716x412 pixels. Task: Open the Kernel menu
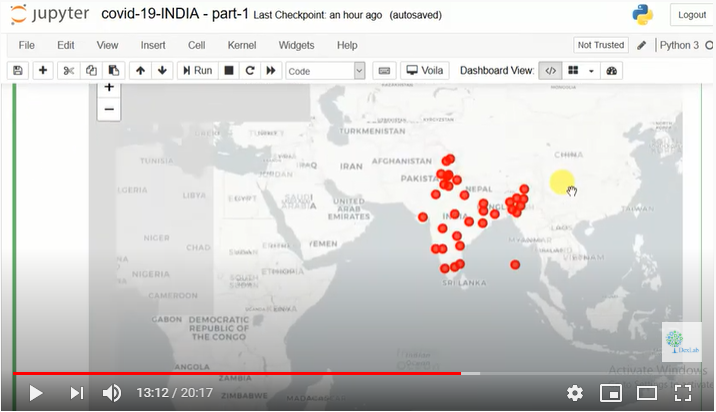[x=242, y=45]
